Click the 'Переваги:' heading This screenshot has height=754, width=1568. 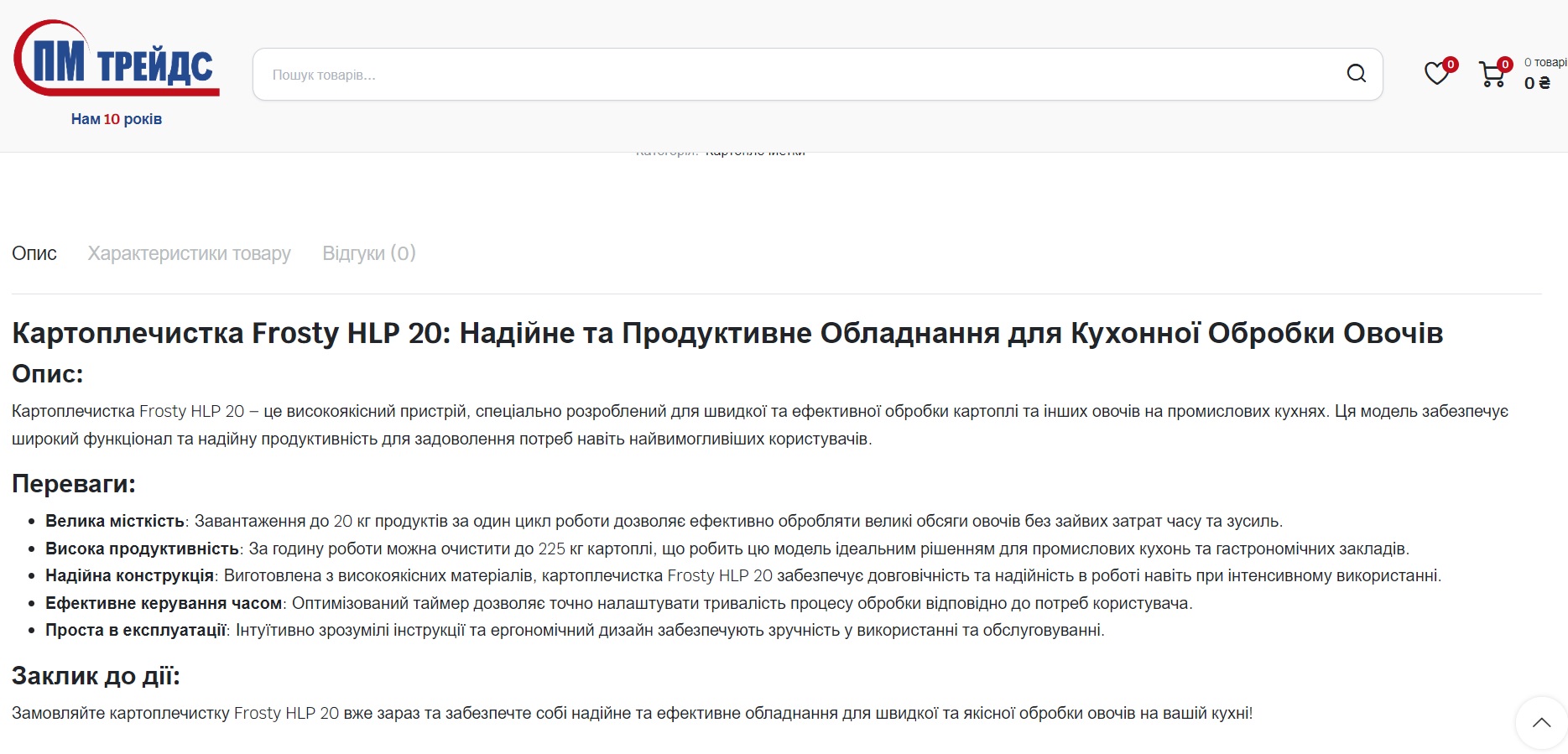coord(74,484)
